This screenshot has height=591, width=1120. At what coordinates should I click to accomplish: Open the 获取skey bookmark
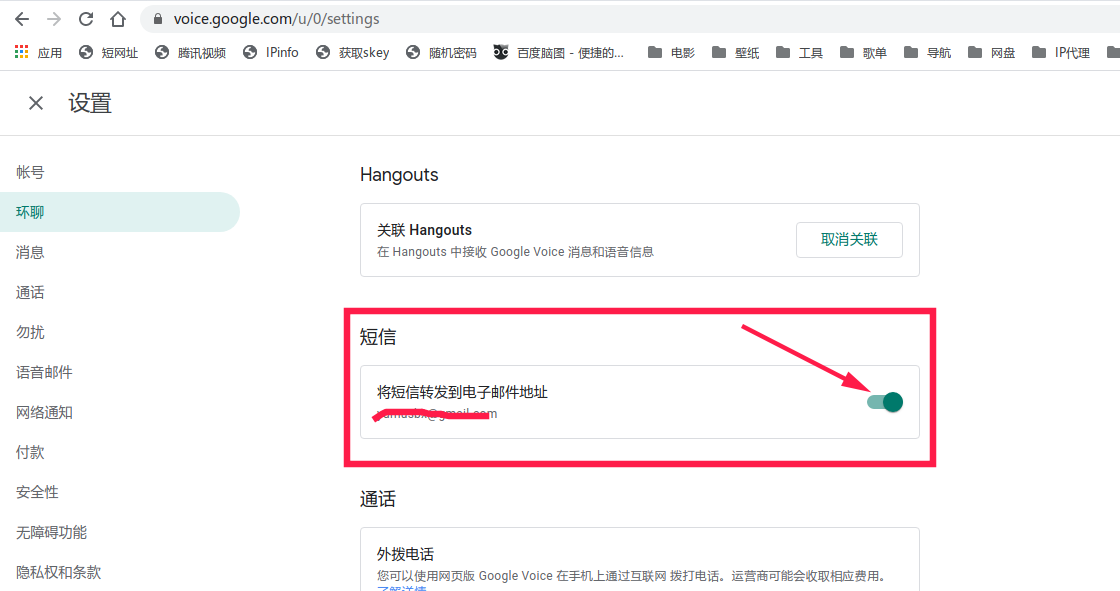click(x=353, y=52)
